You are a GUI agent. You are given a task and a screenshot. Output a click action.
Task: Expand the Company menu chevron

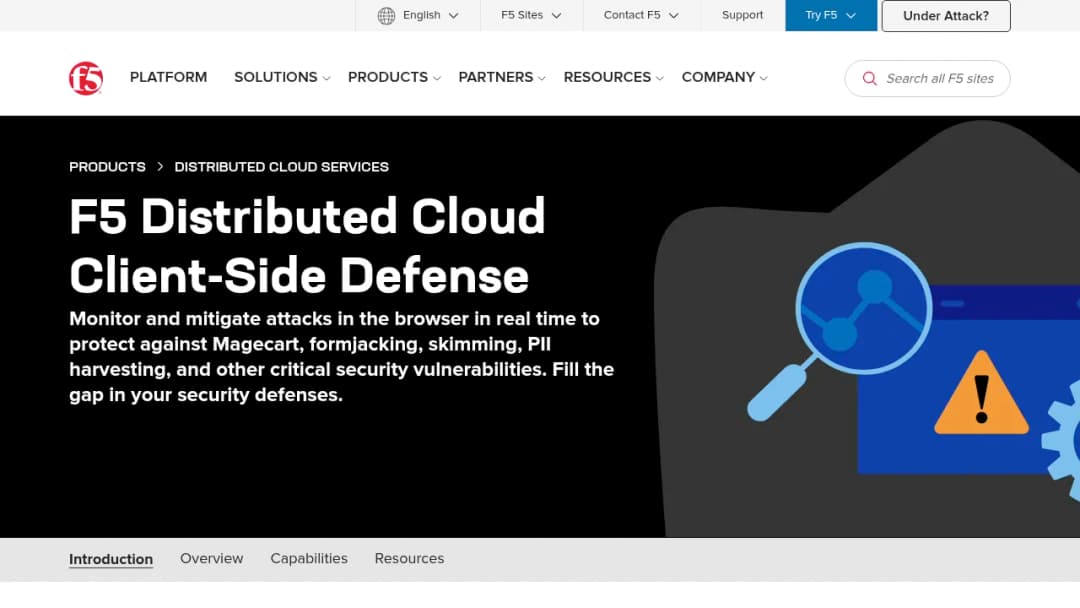click(x=763, y=78)
